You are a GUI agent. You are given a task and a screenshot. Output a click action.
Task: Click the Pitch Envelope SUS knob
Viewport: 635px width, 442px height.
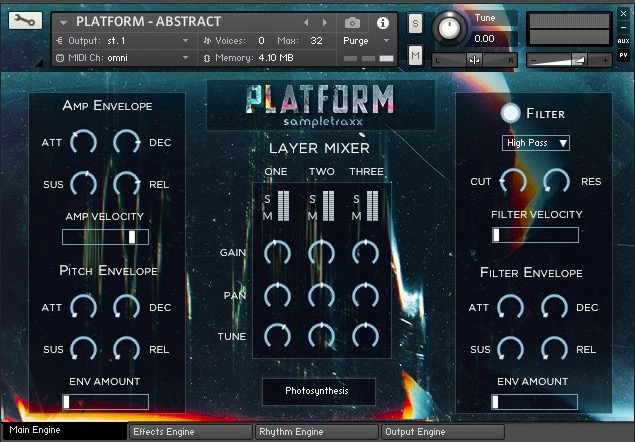click(x=83, y=349)
